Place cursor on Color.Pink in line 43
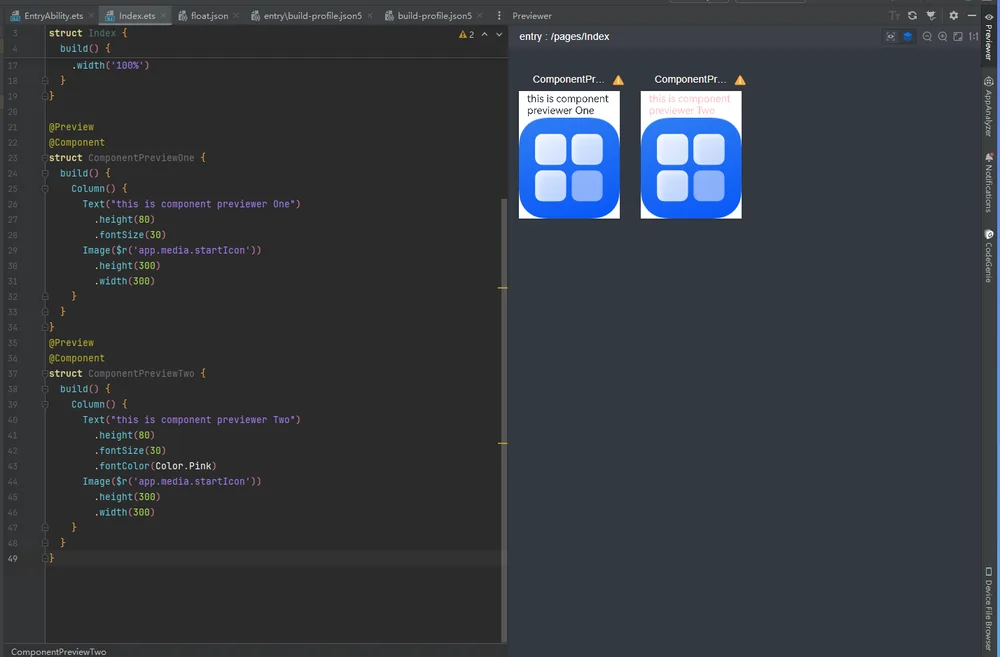The image size is (1000, 657). pos(183,466)
